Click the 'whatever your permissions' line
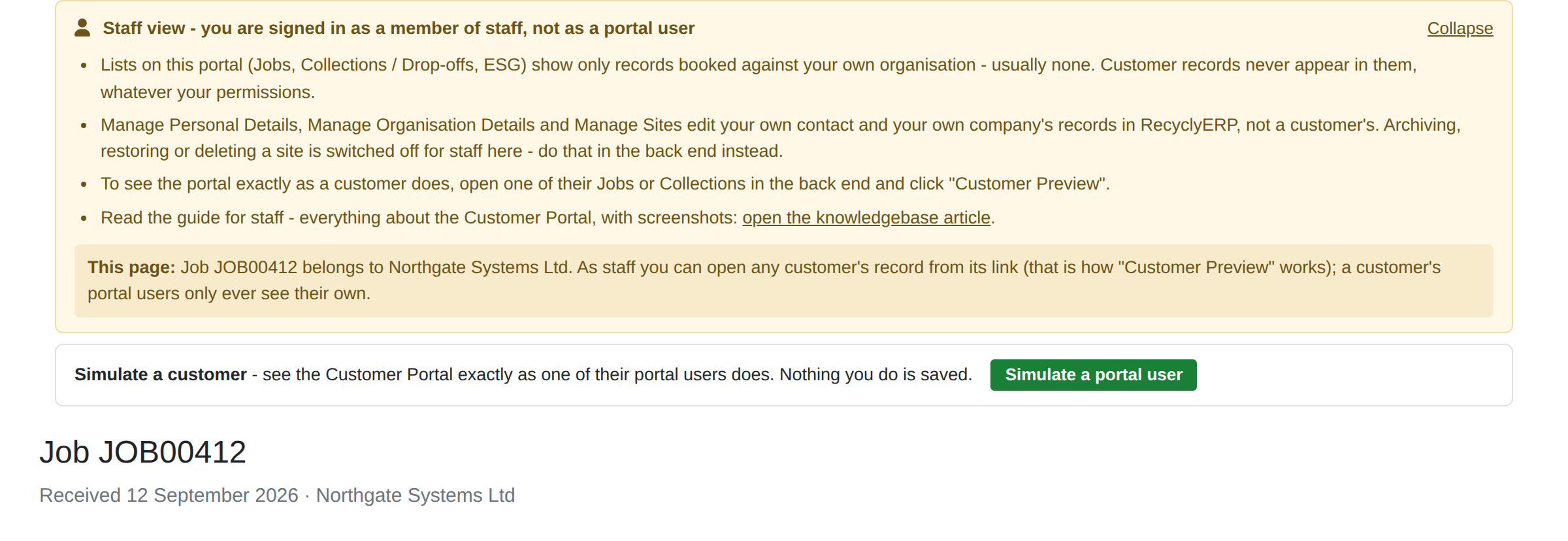This screenshot has width=1568, height=541. pos(208,92)
